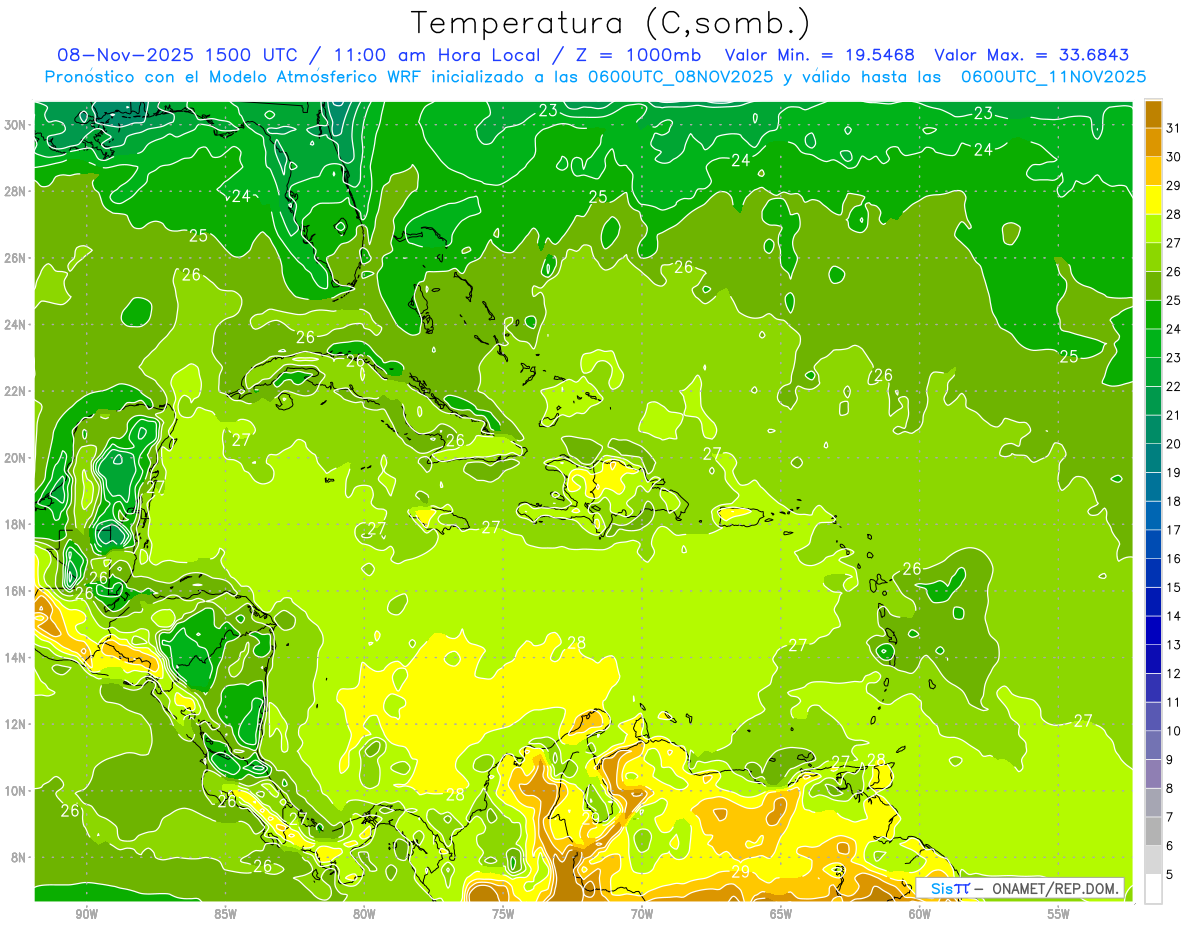Click the yellow legend swatch between 28 and 29
Image resolution: width=1200 pixels, height=927 pixels.
[1153, 200]
